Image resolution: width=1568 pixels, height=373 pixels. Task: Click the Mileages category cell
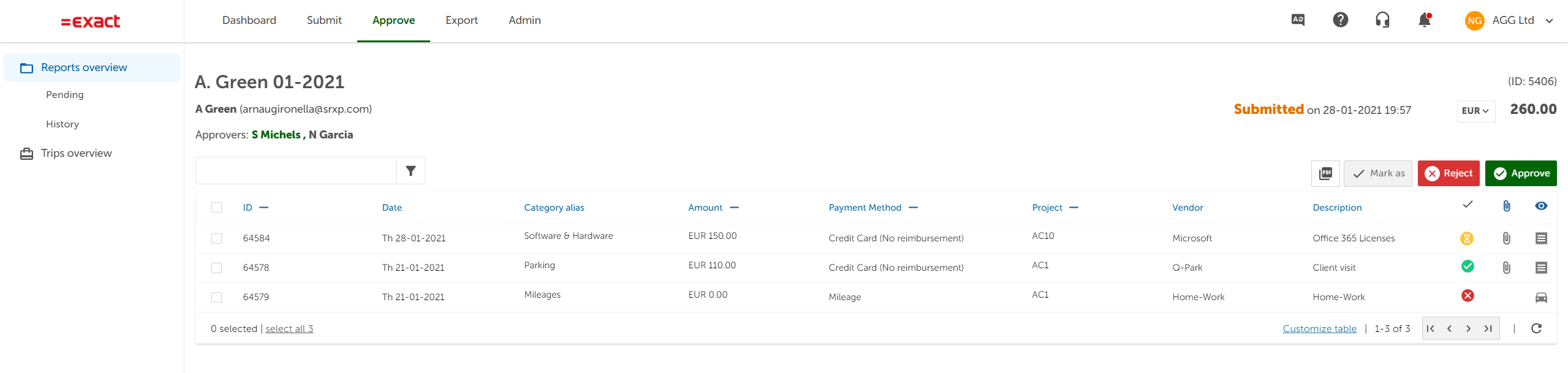542,295
